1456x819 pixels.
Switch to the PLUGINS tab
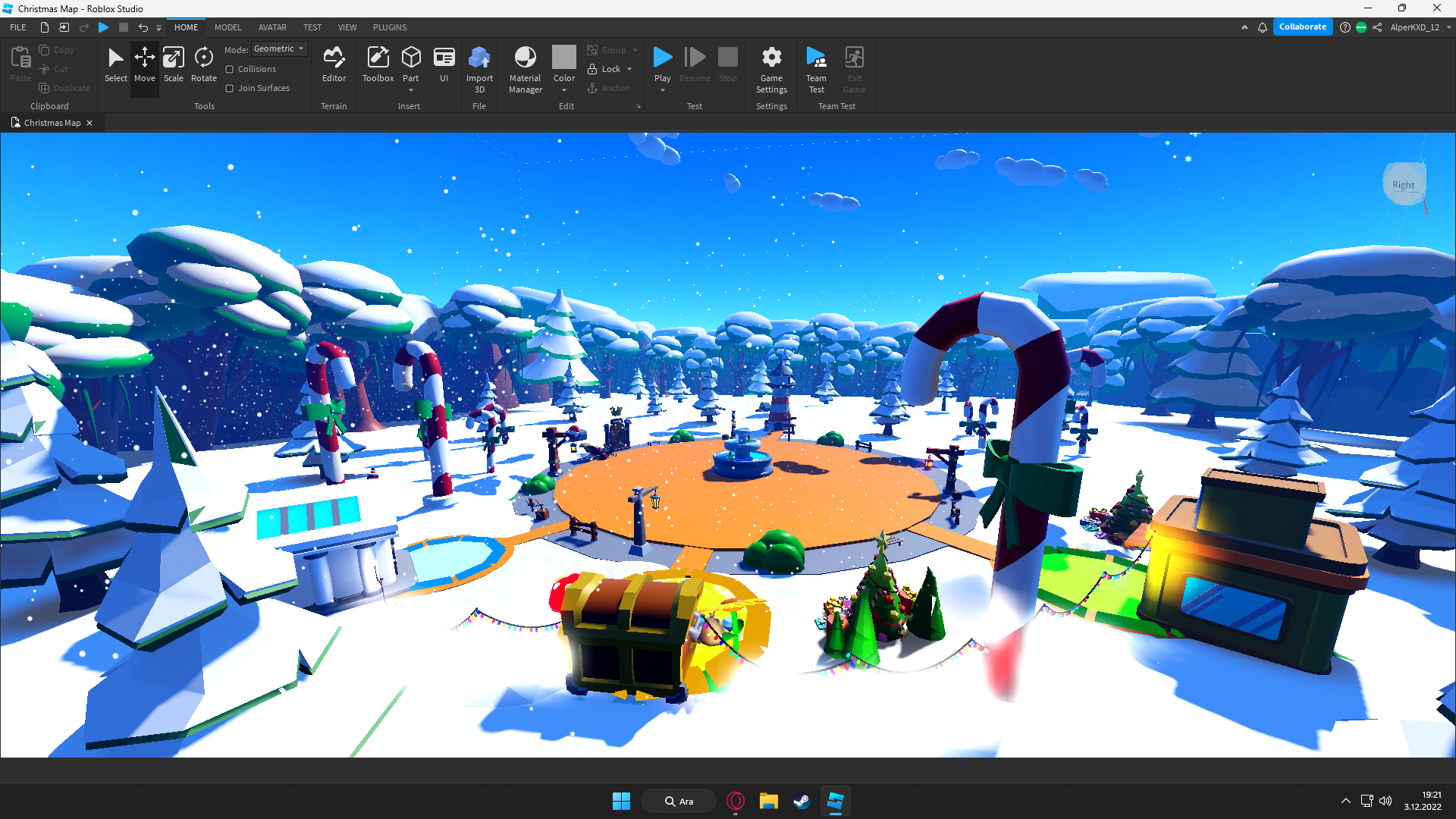tap(390, 27)
